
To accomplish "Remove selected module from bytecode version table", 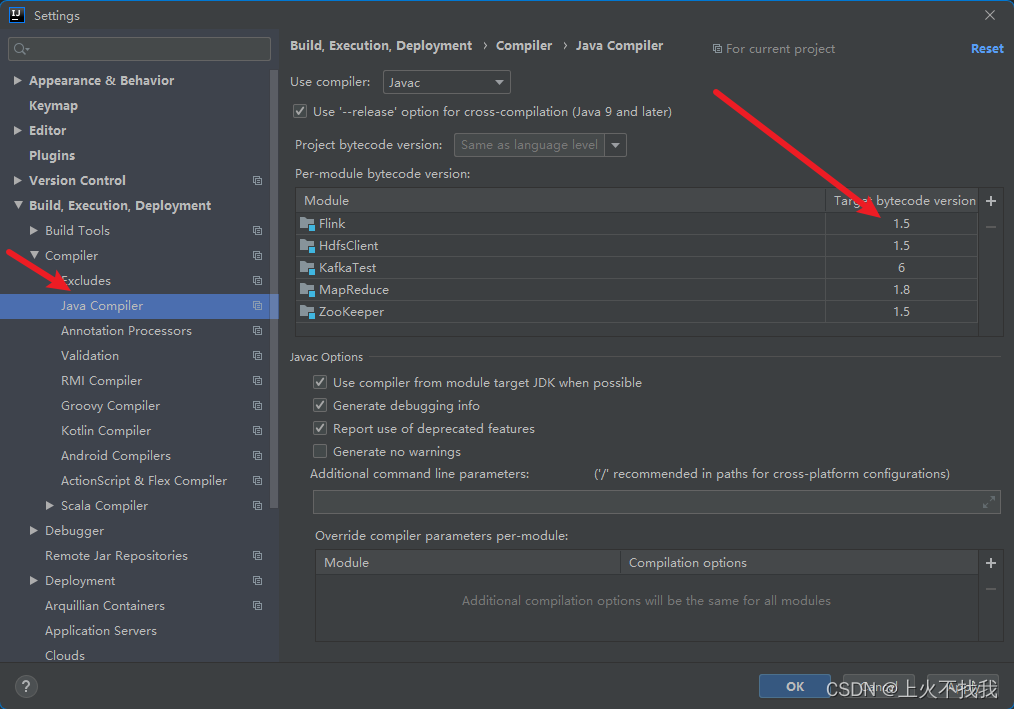I will 991,227.
